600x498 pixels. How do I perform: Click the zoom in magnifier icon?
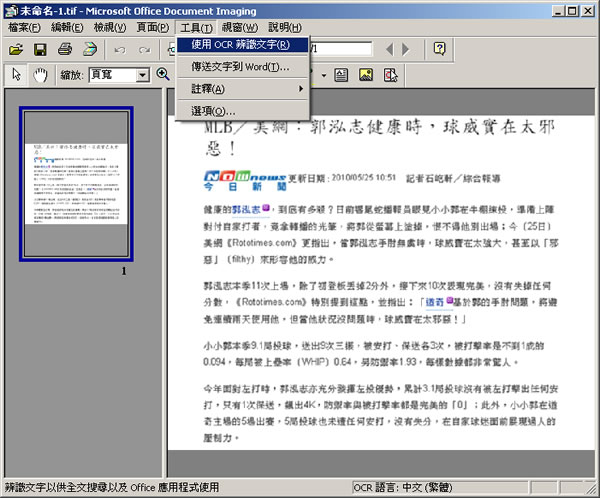coord(163,75)
